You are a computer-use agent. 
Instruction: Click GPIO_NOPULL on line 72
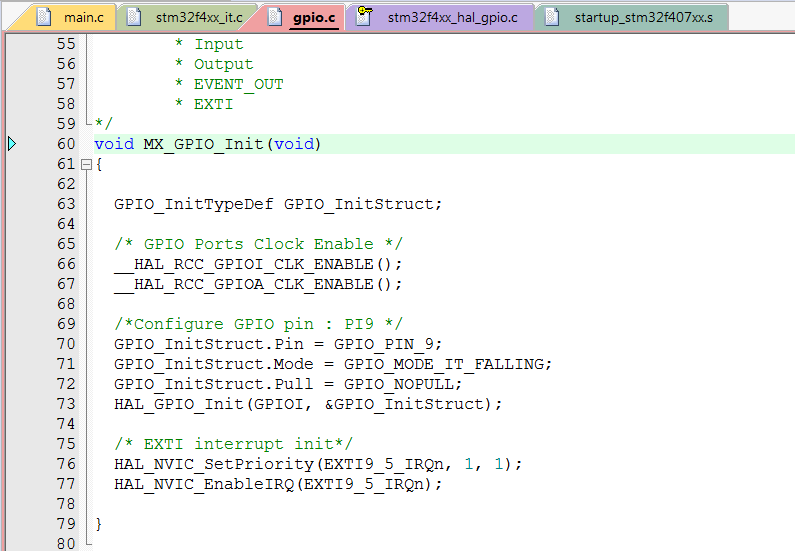click(x=399, y=384)
